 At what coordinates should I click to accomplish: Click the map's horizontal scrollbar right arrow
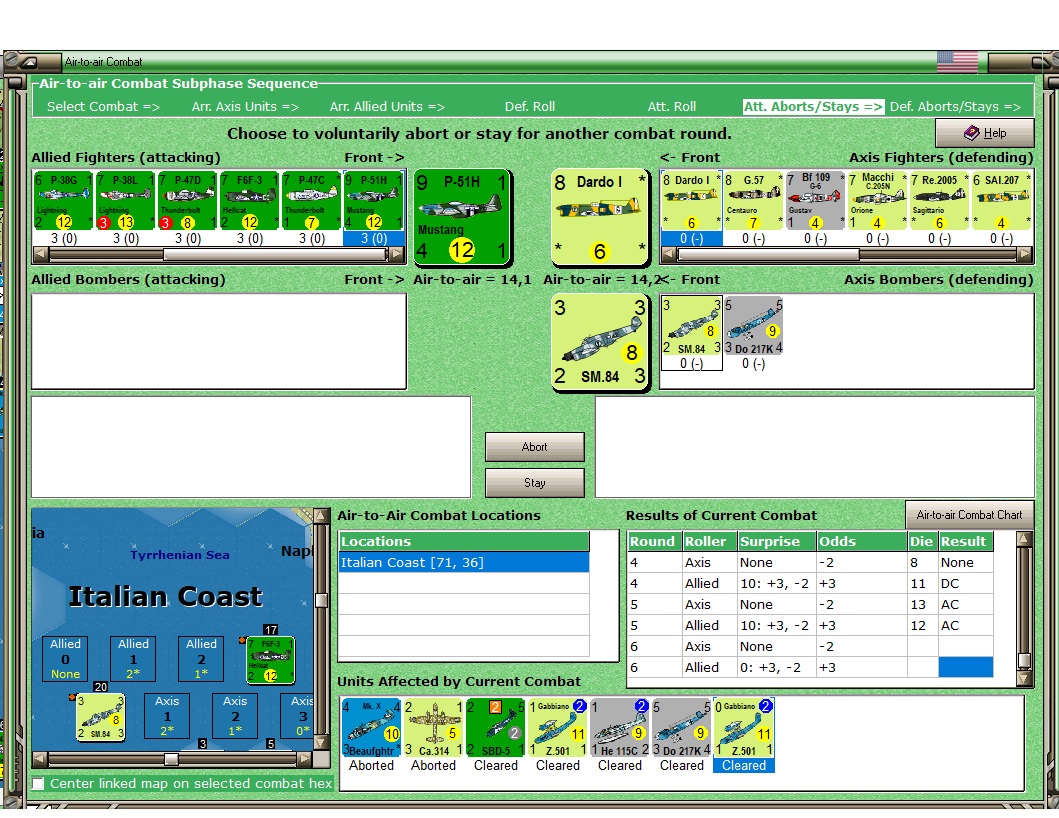[x=305, y=759]
